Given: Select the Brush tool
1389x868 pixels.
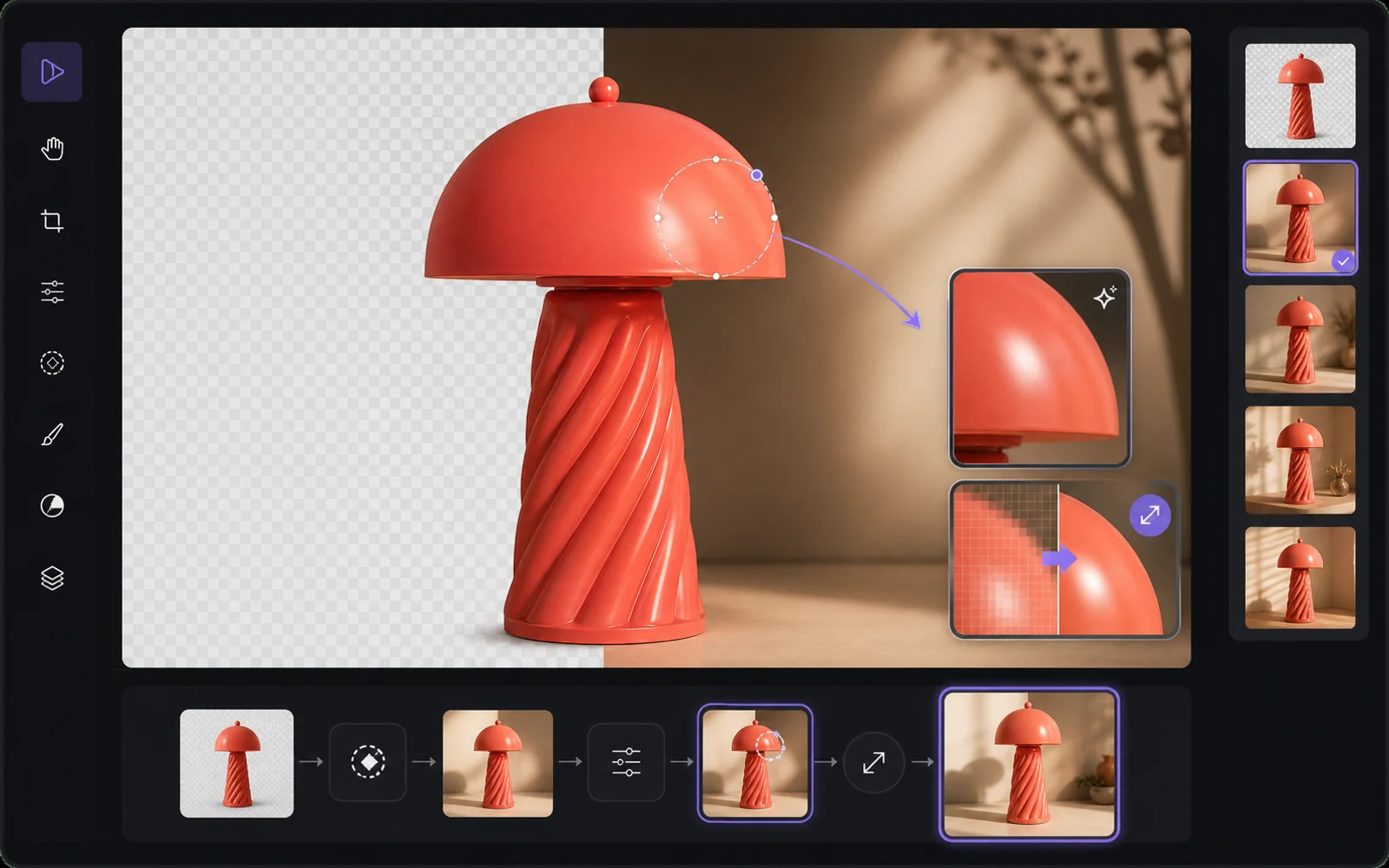Looking at the screenshot, I should point(52,434).
